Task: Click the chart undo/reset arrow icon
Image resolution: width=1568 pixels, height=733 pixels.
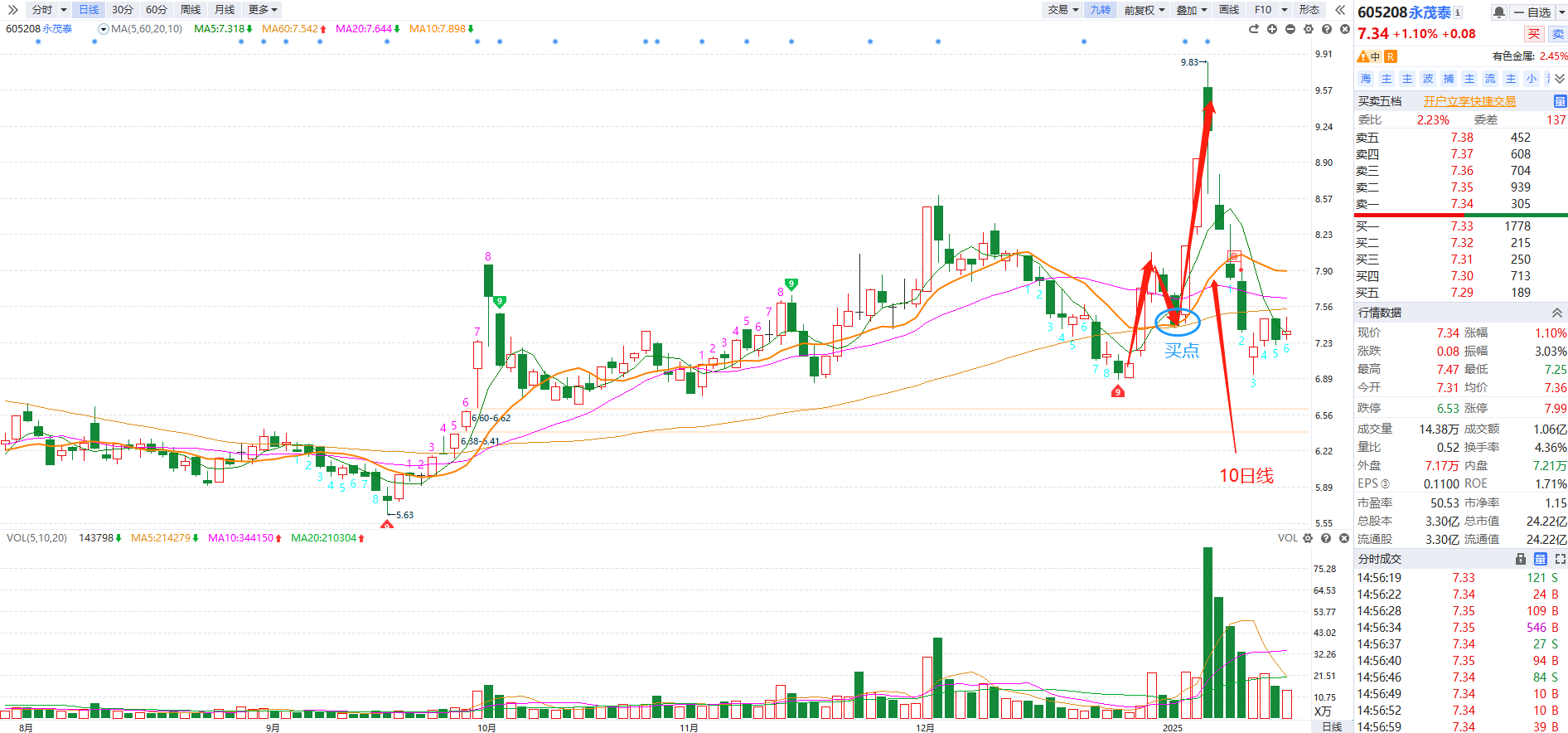Action: (x=1254, y=29)
